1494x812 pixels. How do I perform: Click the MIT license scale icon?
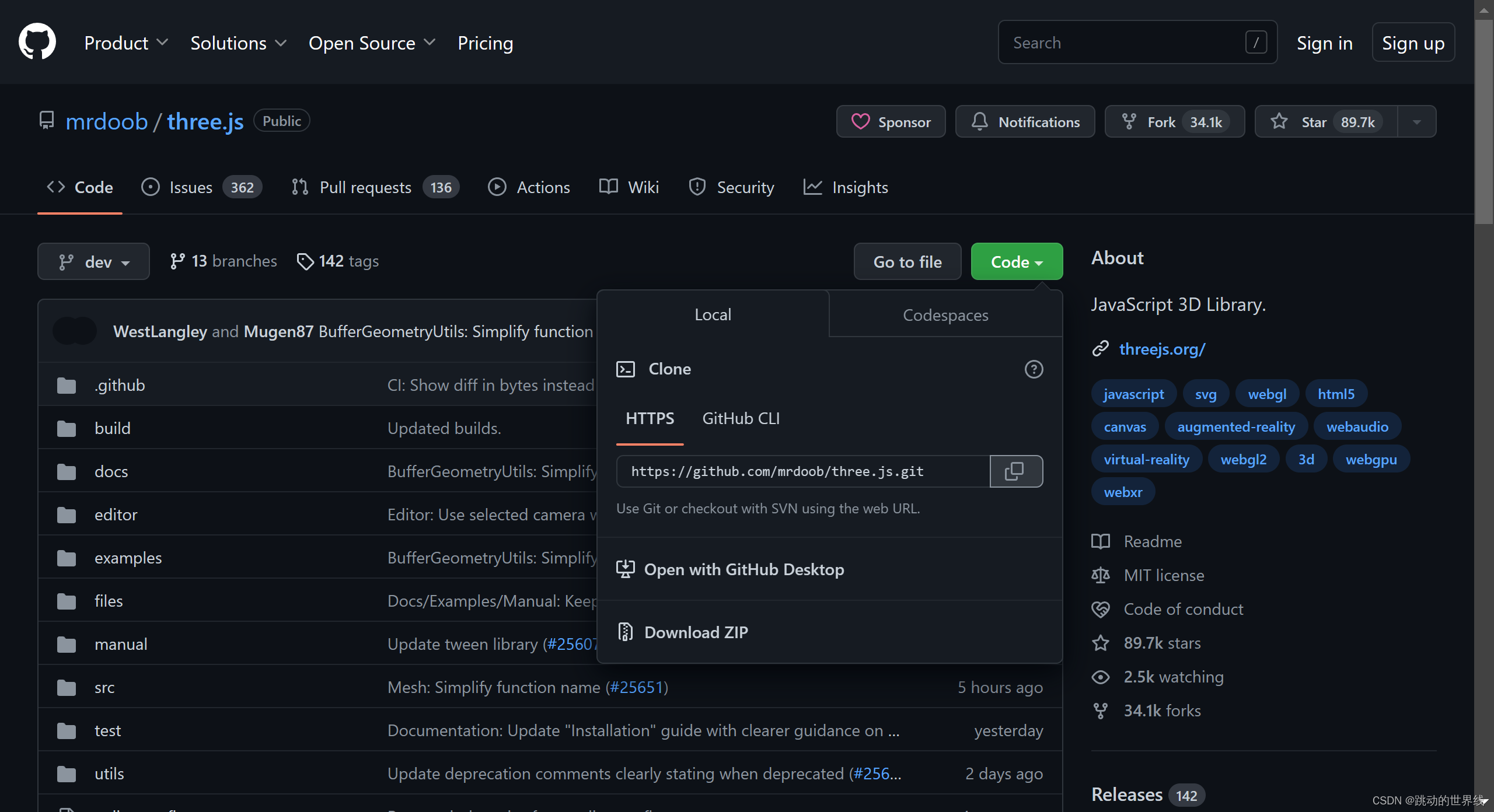[x=1100, y=575]
